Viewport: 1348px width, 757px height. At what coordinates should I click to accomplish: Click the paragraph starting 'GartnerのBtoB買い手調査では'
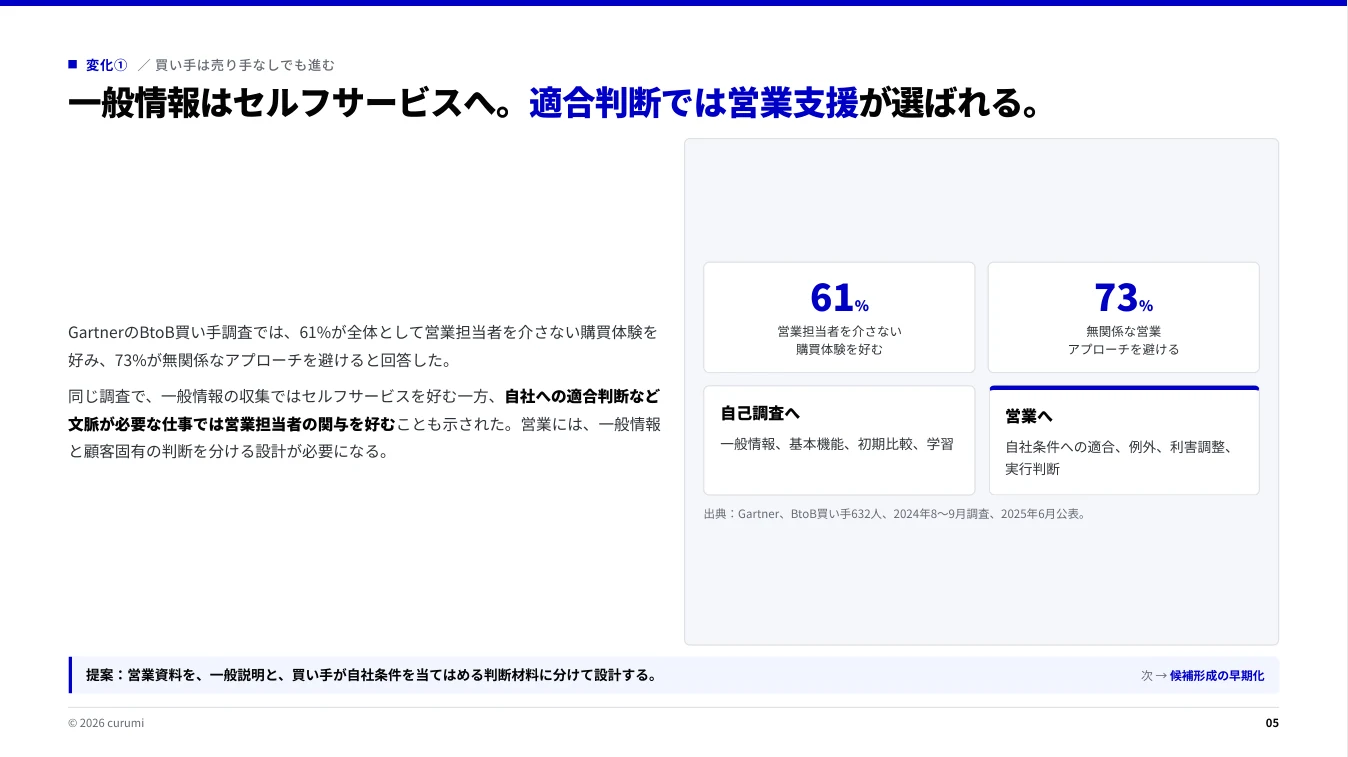click(x=364, y=345)
